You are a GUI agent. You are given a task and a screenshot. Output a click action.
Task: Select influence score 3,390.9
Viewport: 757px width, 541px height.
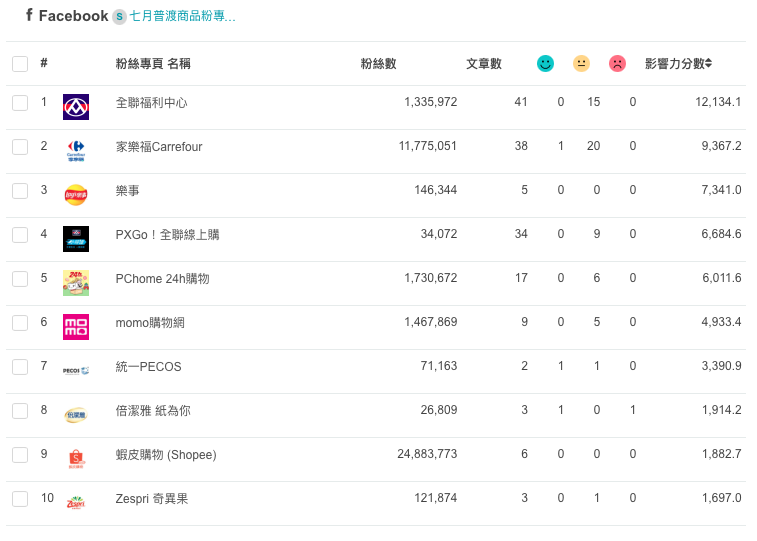tap(721, 365)
